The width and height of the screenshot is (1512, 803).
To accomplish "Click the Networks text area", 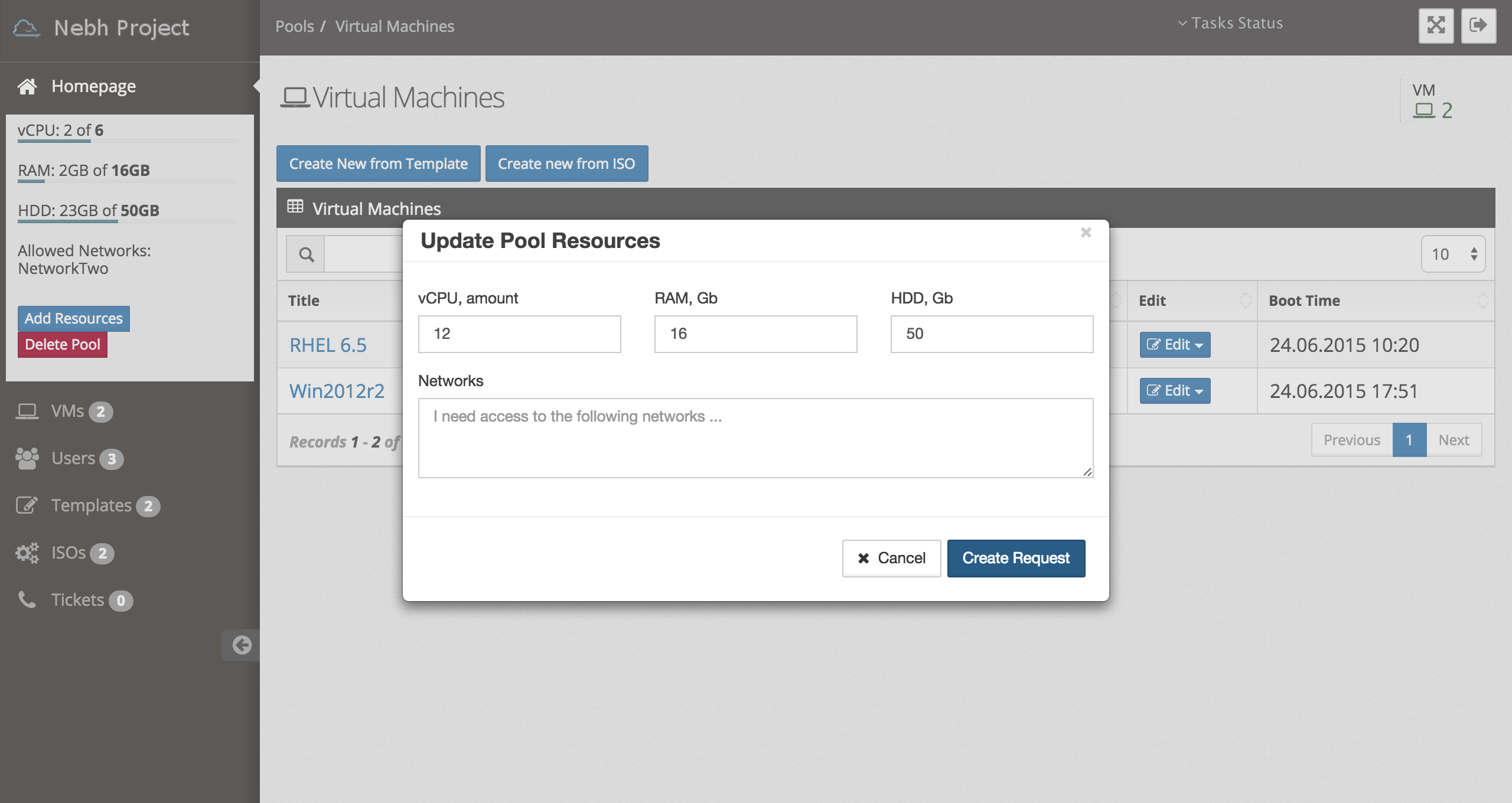I will pos(755,438).
